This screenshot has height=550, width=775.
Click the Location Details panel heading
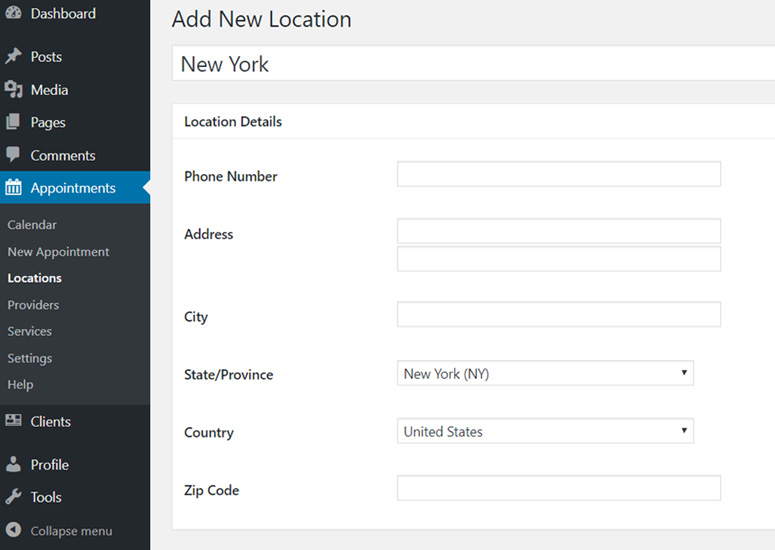(233, 122)
